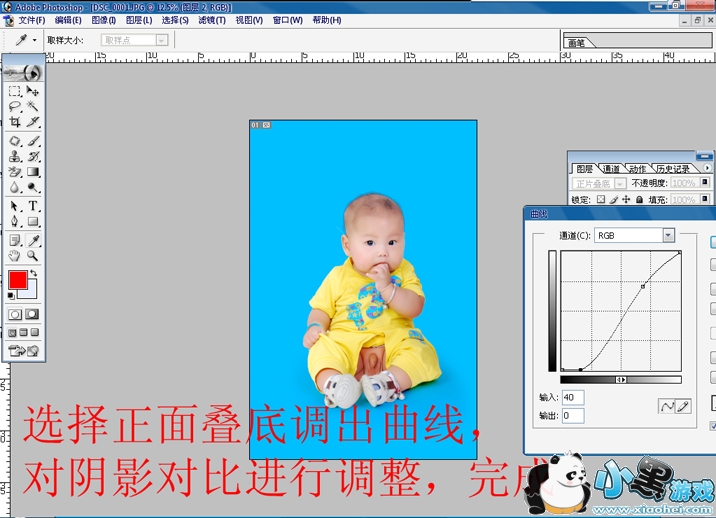Swap foreground and background colors
The height and width of the screenshot is (518, 716).
click(33, 273)
